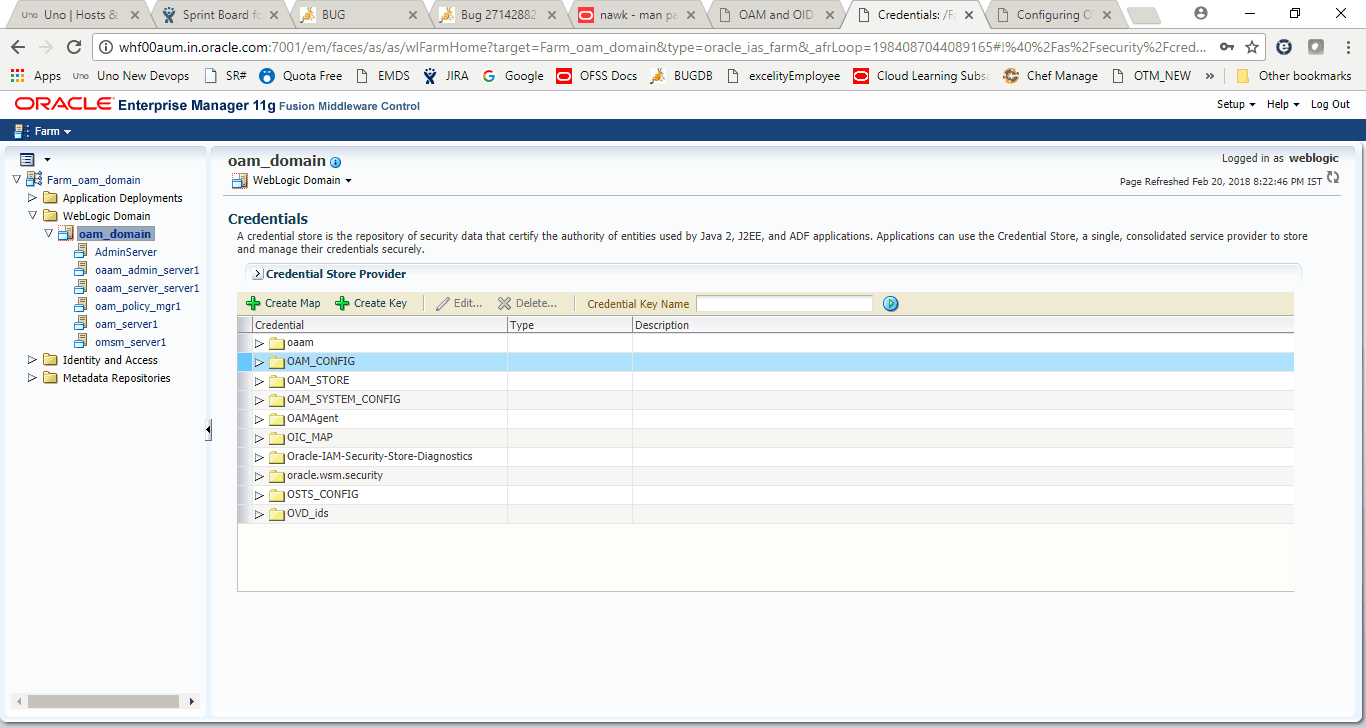Select the oracle.wsm.security row
The height and width of the screenshot is (728, 1366).
pos(765,476)
